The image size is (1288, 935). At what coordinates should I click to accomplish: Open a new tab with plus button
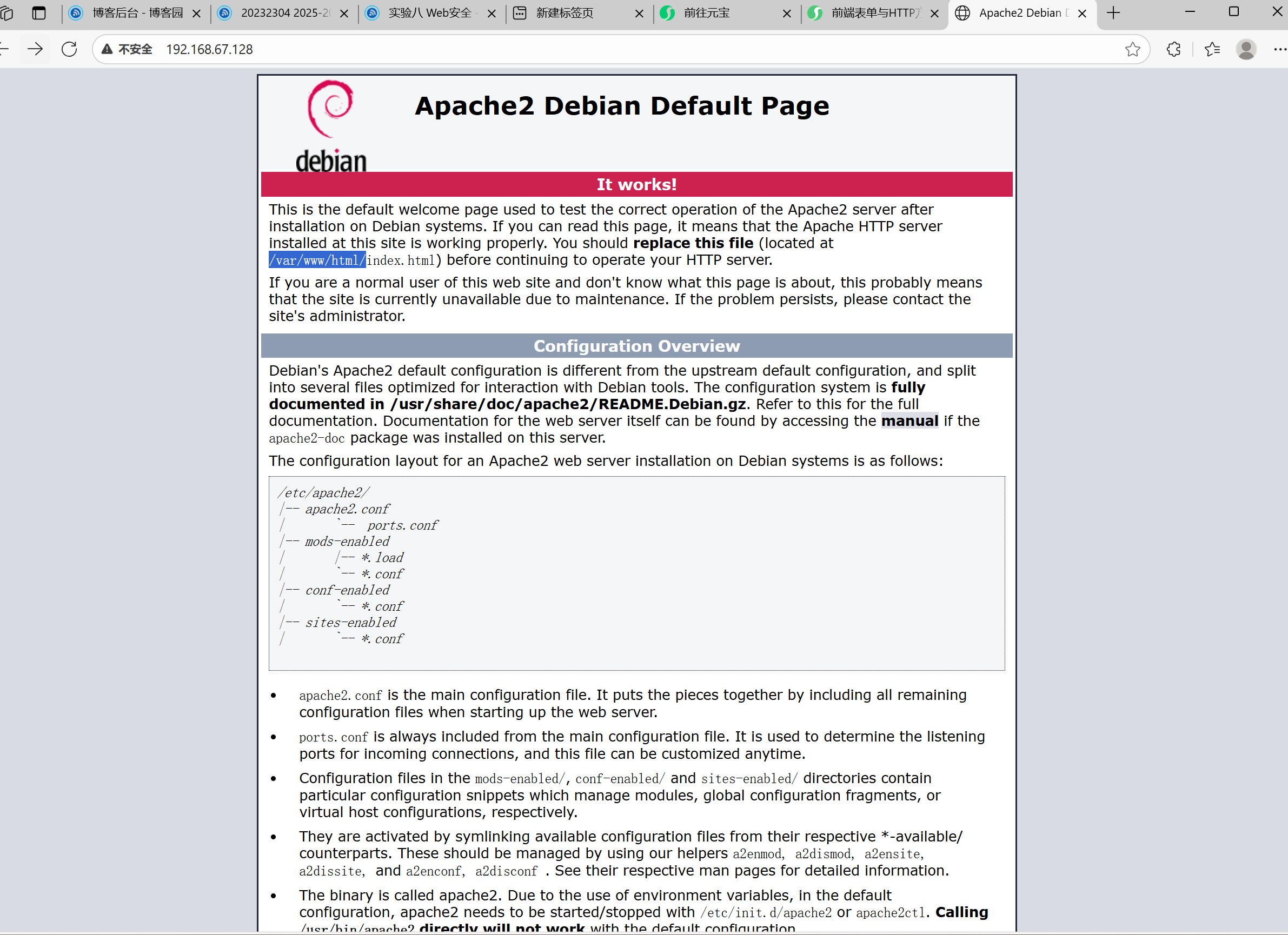tap(1113, 13)
